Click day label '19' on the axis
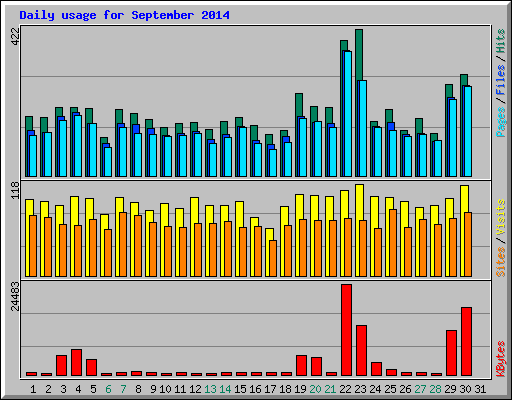 pos(300,389)
